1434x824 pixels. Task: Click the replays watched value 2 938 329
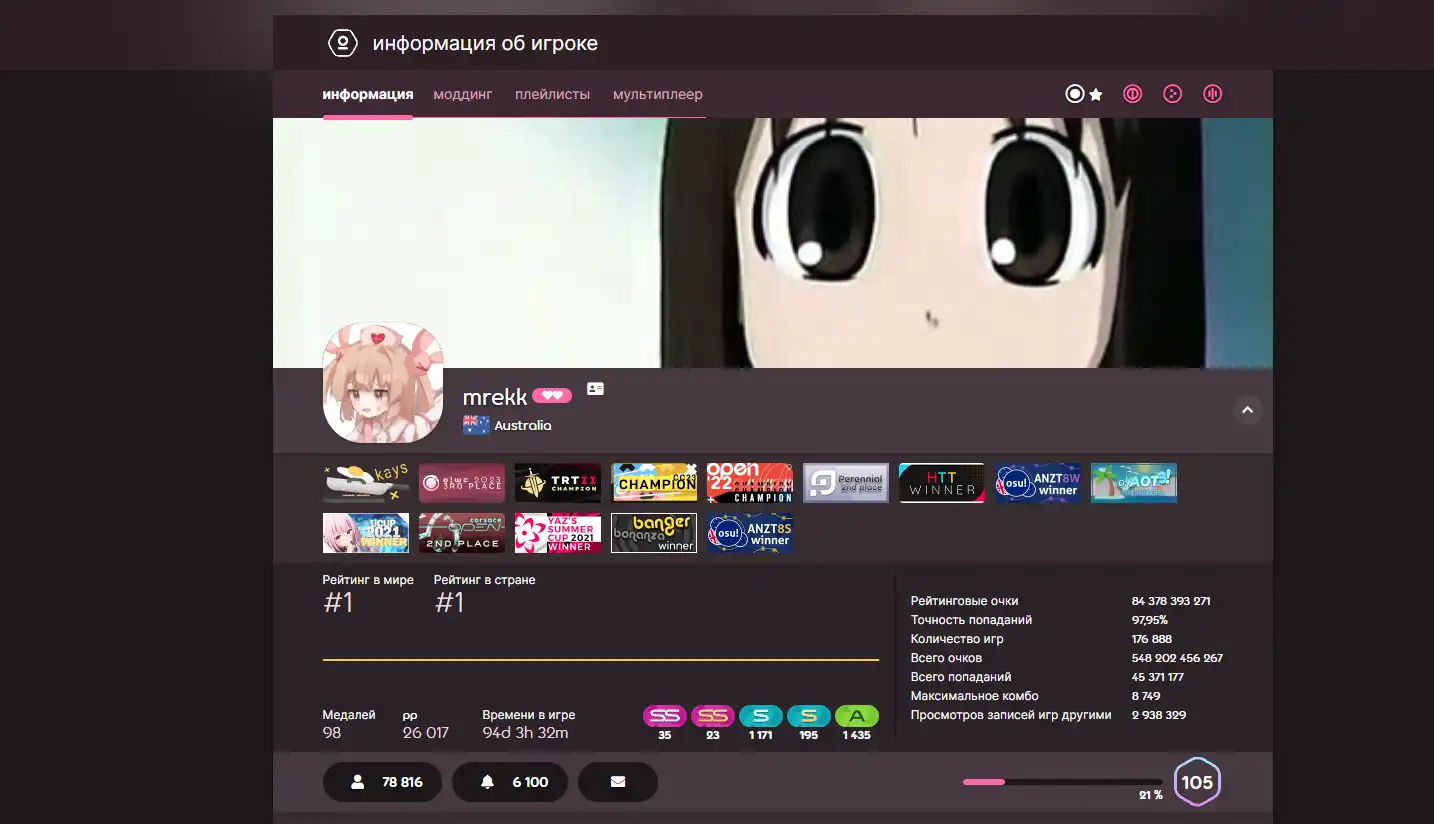1159,715
